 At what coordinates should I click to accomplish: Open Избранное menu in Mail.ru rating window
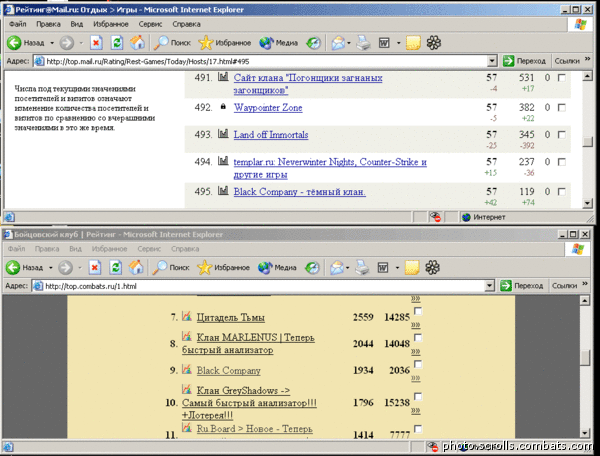pos(111,24)
